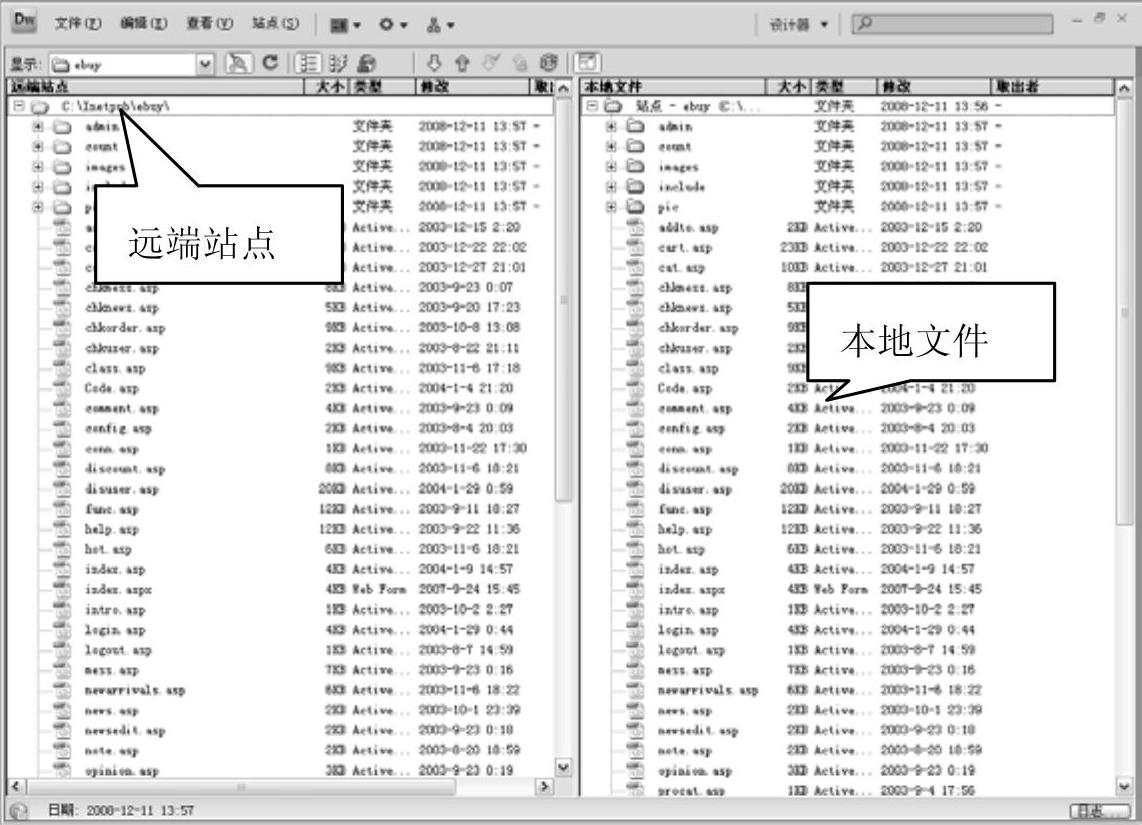1142x825 pixels.
Task: Open the 设计器 workspace dropdown
Action: point(798,24)
